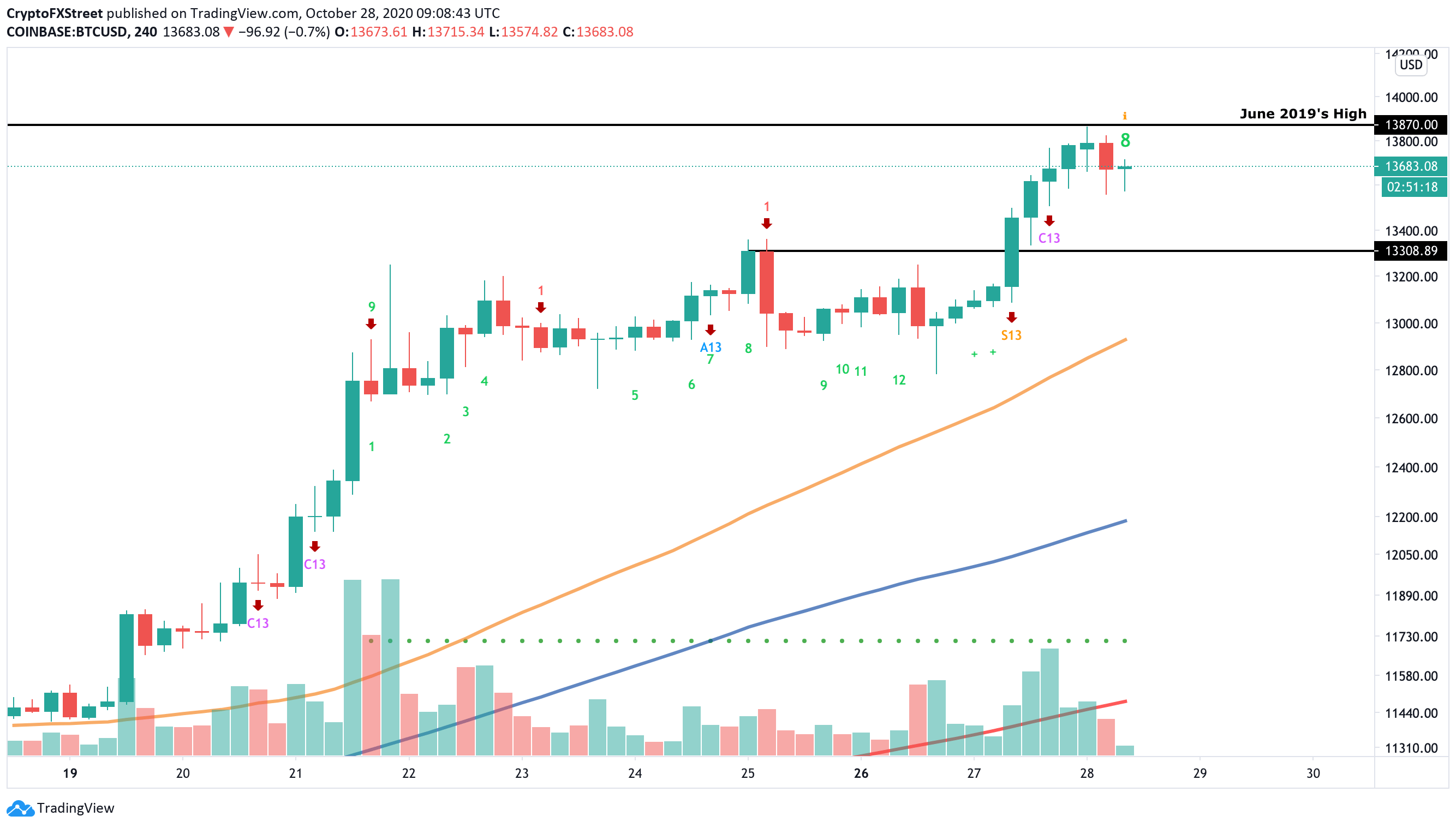Click the green 5 count label
1456x828 pixels.
(635, 395)
